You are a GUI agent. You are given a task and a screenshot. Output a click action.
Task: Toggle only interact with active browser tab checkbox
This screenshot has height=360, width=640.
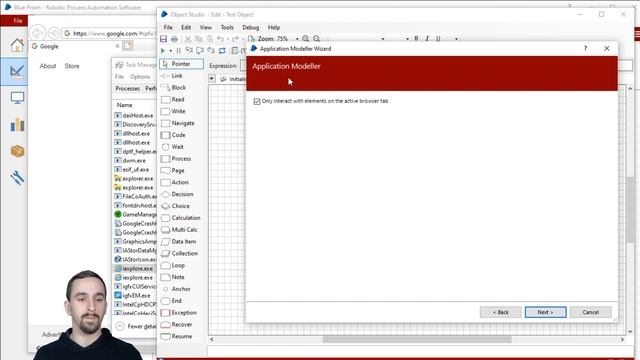(x=257, y=101)
